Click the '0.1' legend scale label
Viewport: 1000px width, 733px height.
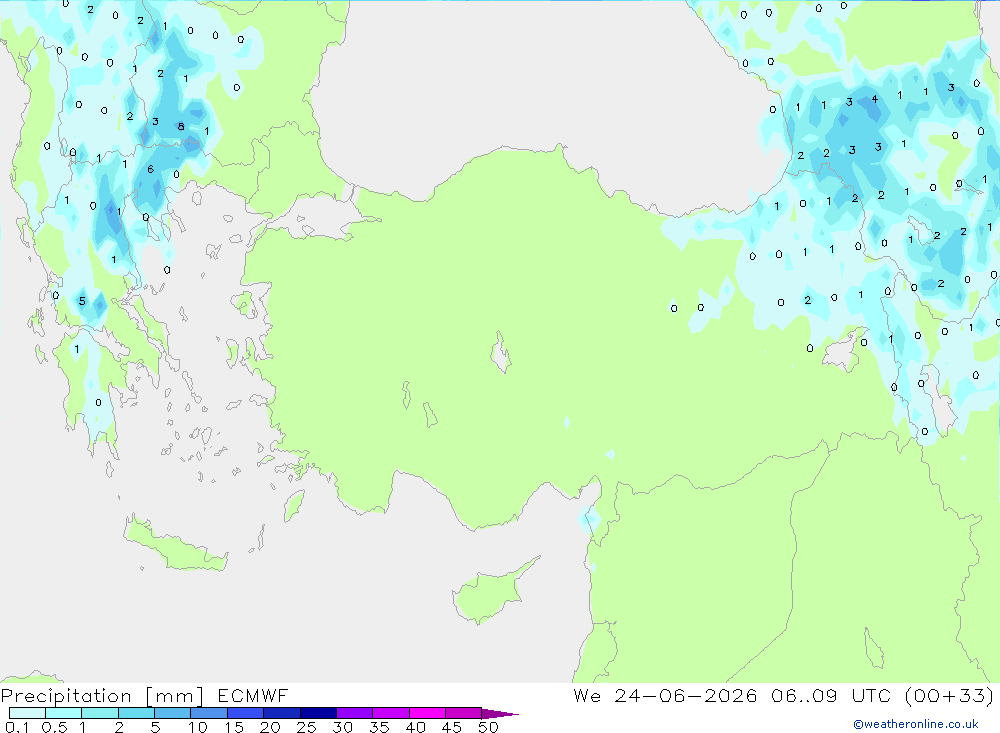coord(17,727)
